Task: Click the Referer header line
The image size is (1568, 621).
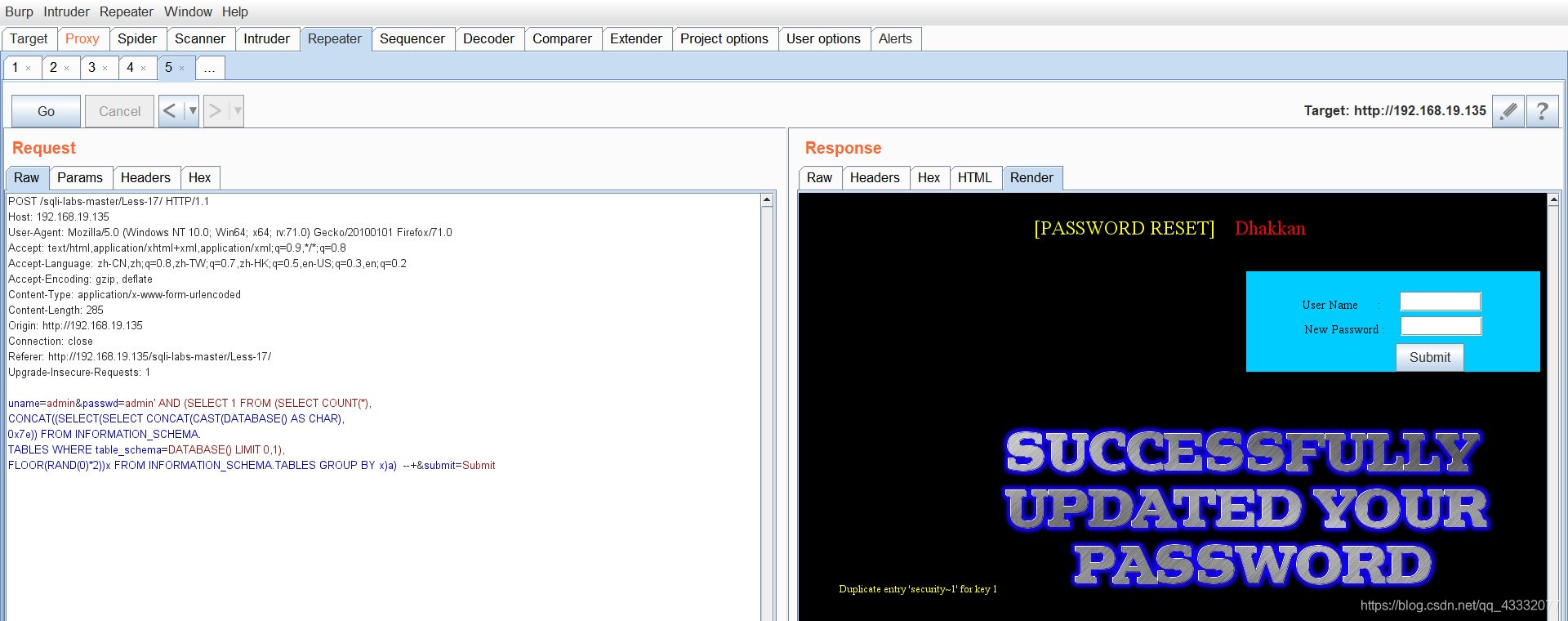Action: 140,356
